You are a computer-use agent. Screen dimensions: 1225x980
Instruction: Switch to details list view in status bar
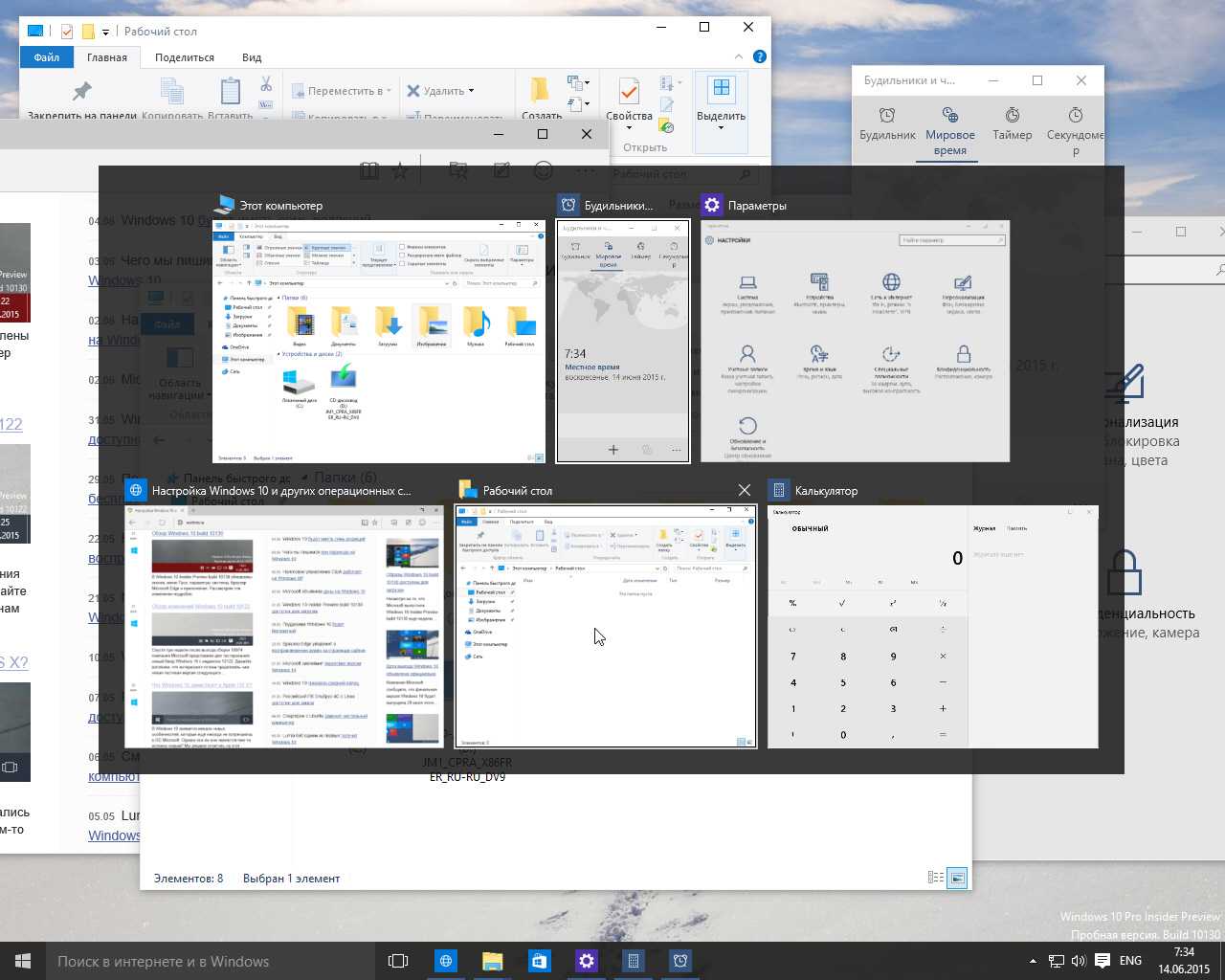click(935, 878)
